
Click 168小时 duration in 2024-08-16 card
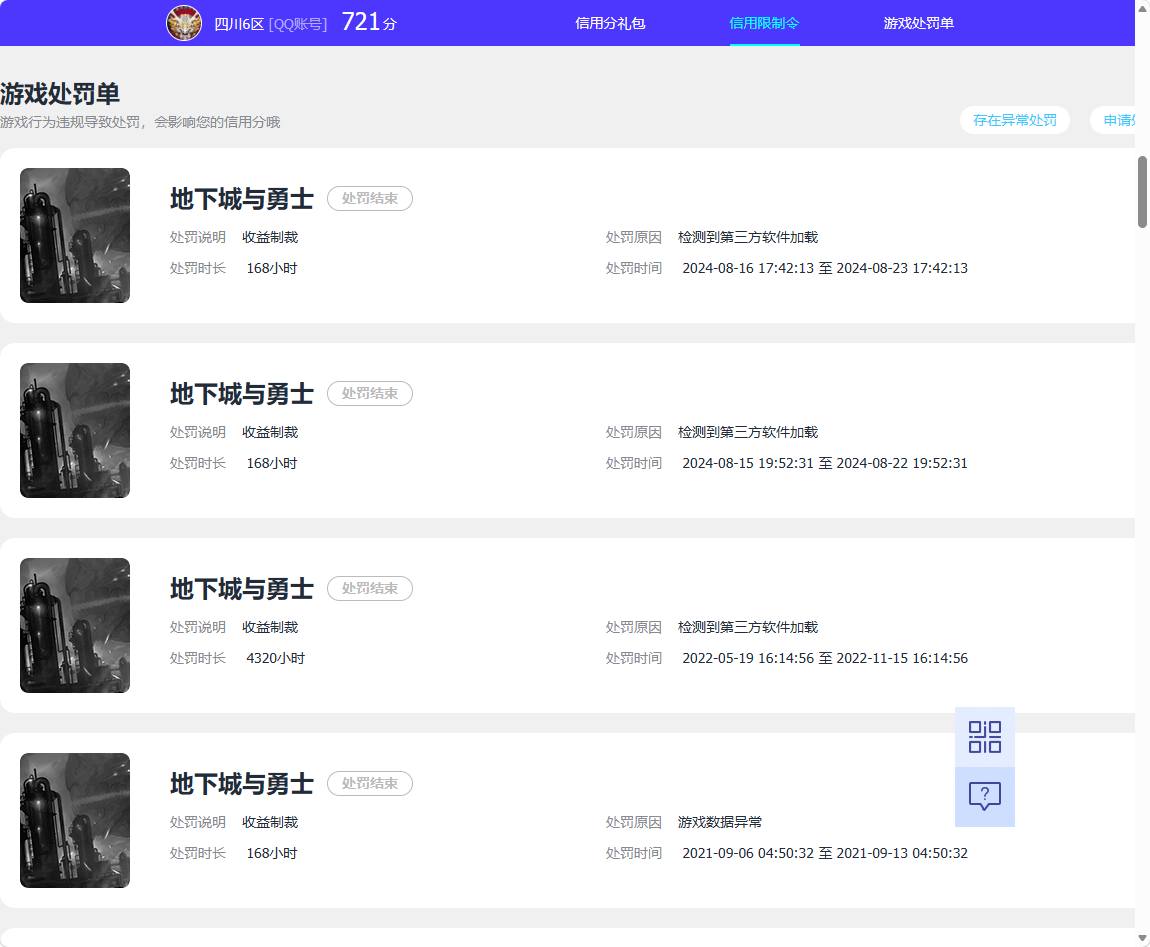272,268
